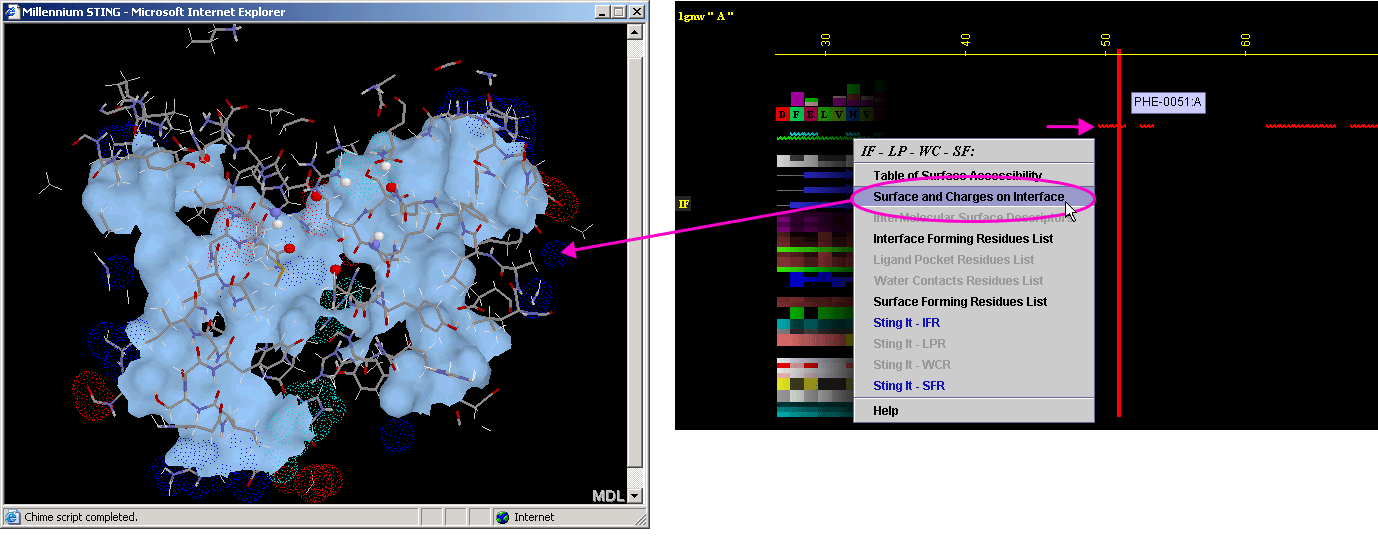
Task: Select Table of Surface Accessibility
Action: 957,176
